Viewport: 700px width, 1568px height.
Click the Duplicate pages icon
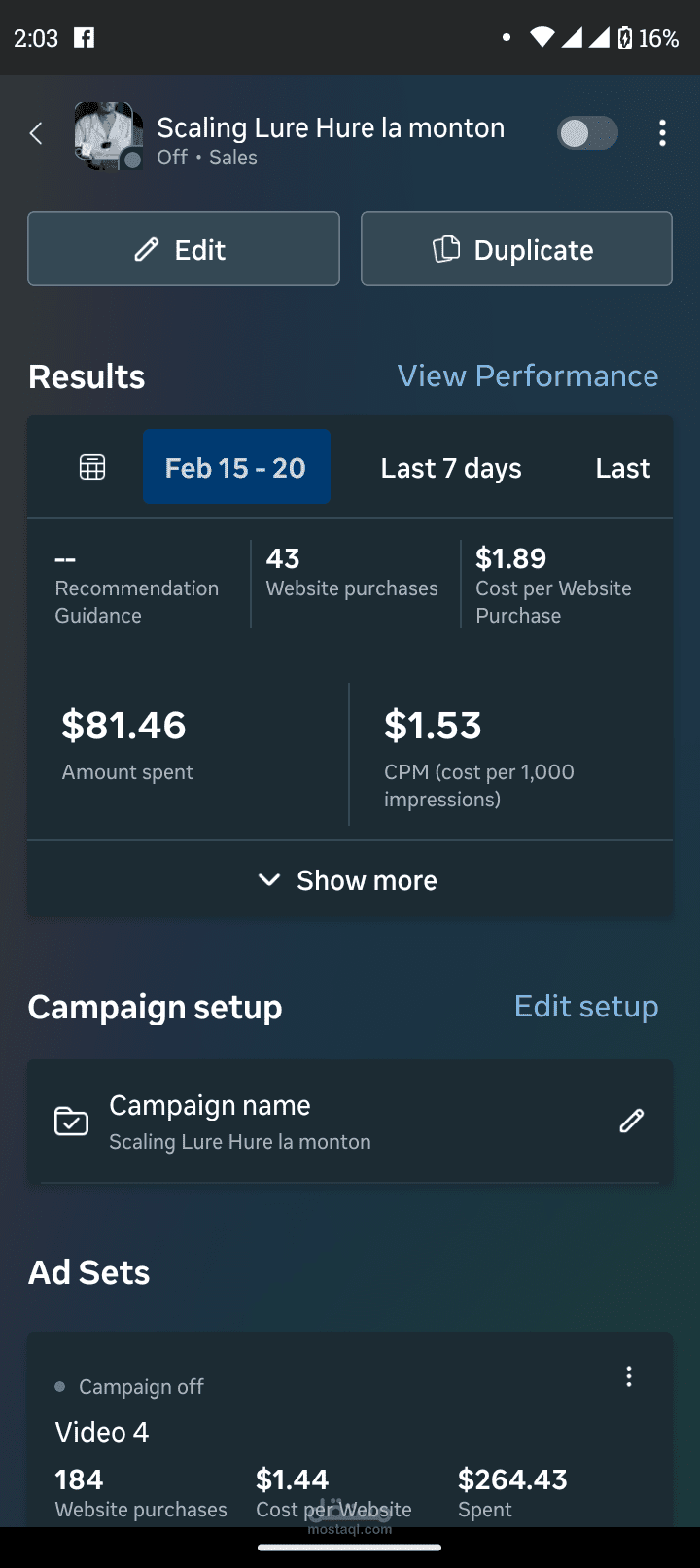pyautogui.click(x=445, y=248)
